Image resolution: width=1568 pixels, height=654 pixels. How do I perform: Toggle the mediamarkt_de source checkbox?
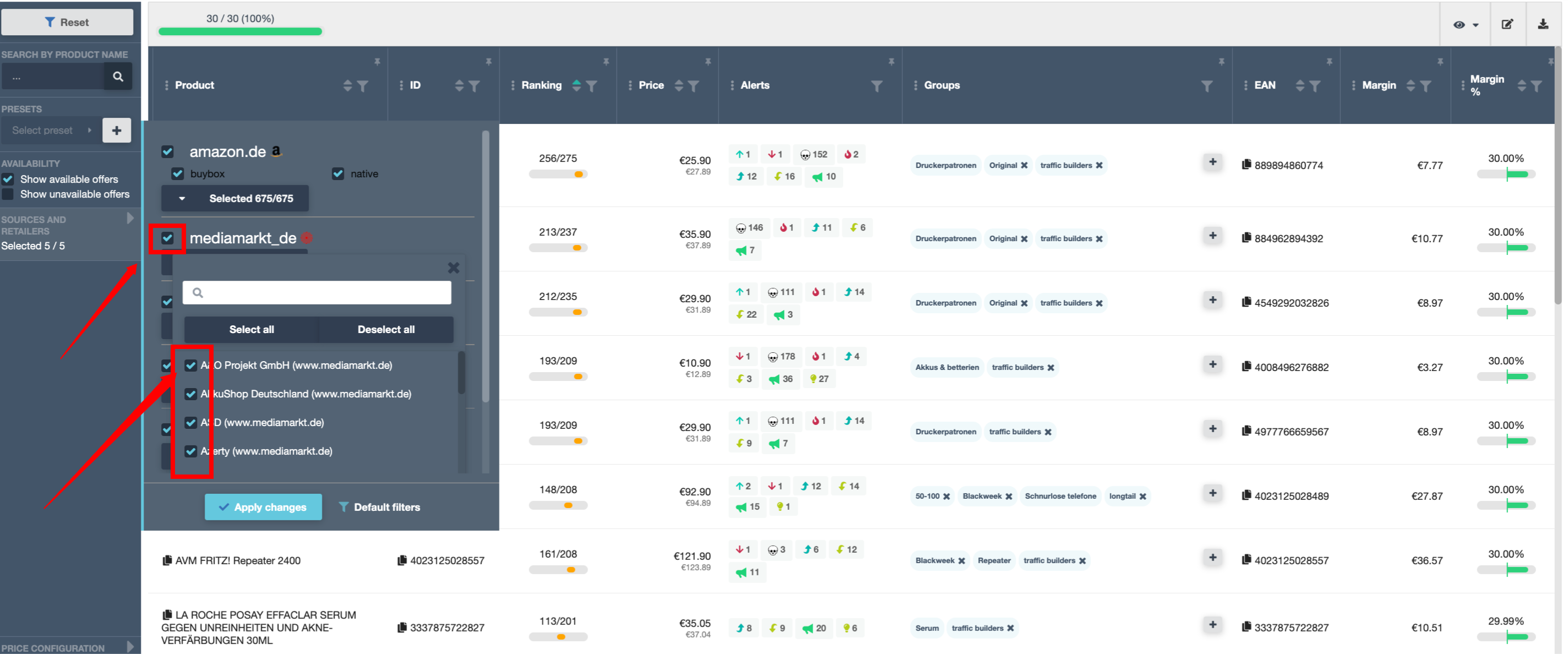(167, 237)
